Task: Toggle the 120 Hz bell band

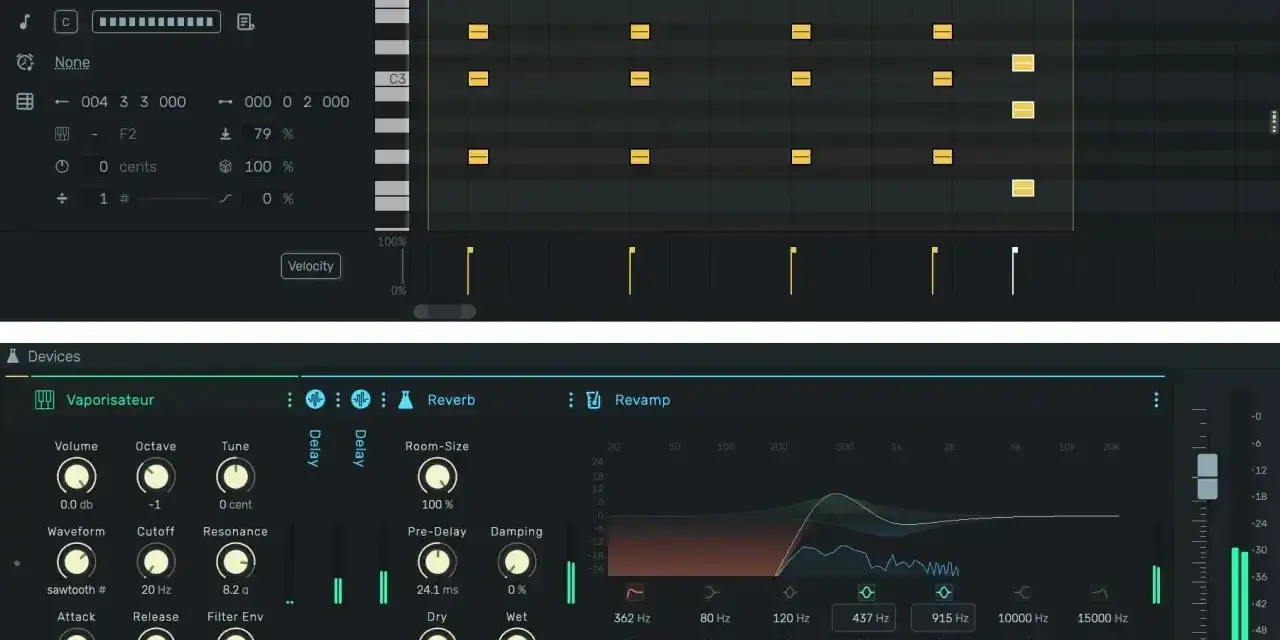Action: tap(789, 593)
